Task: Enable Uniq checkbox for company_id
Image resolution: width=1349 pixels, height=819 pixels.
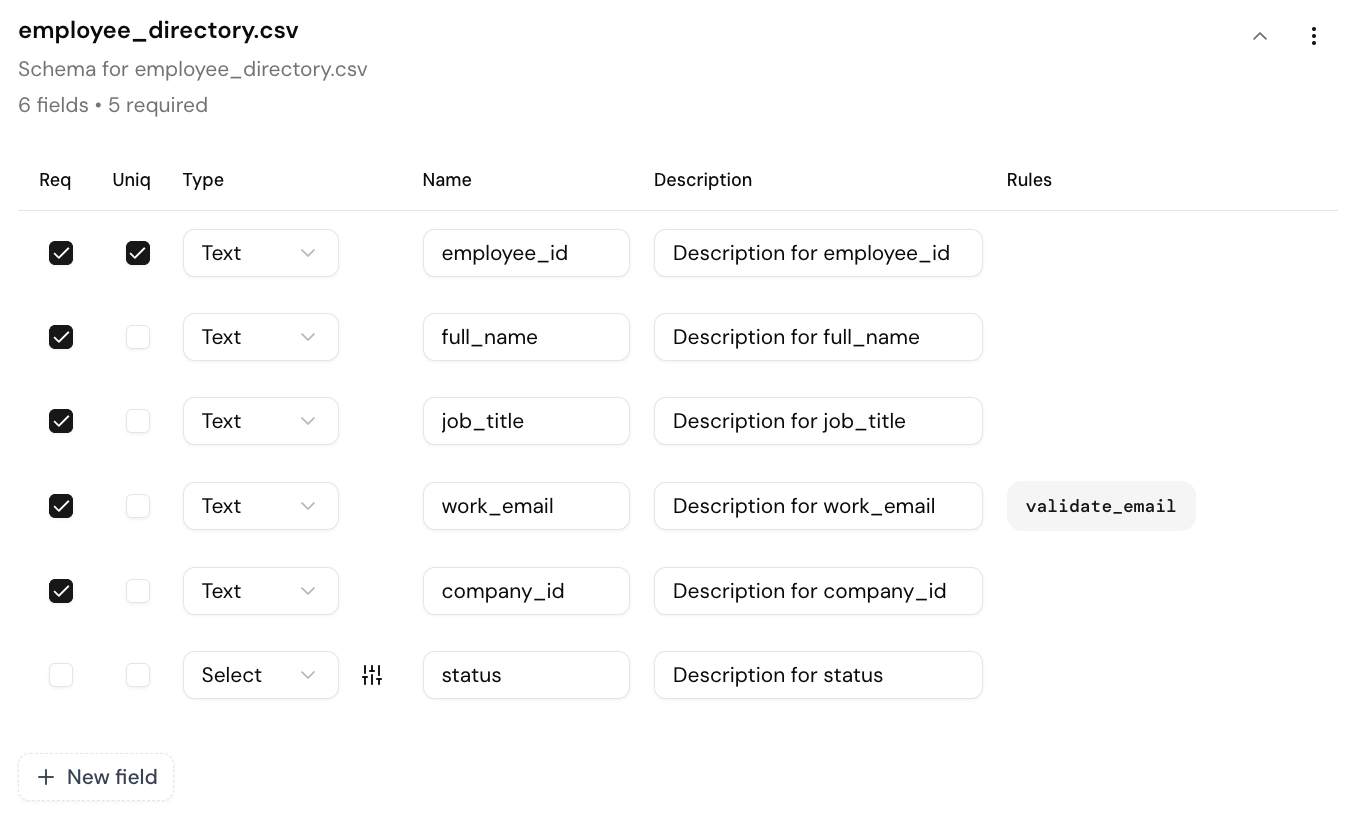Action: [138, 591]
